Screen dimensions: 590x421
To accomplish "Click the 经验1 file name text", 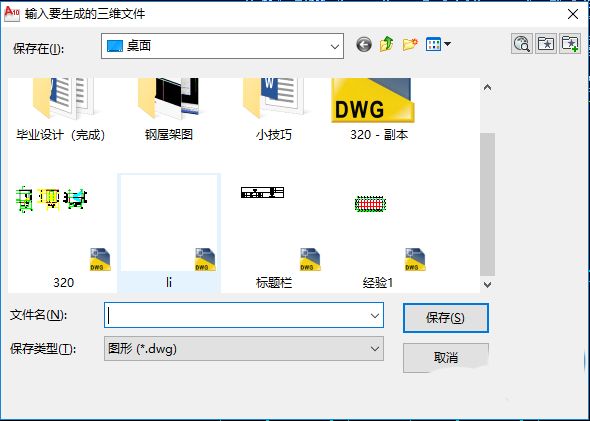I will pos(378,283).
